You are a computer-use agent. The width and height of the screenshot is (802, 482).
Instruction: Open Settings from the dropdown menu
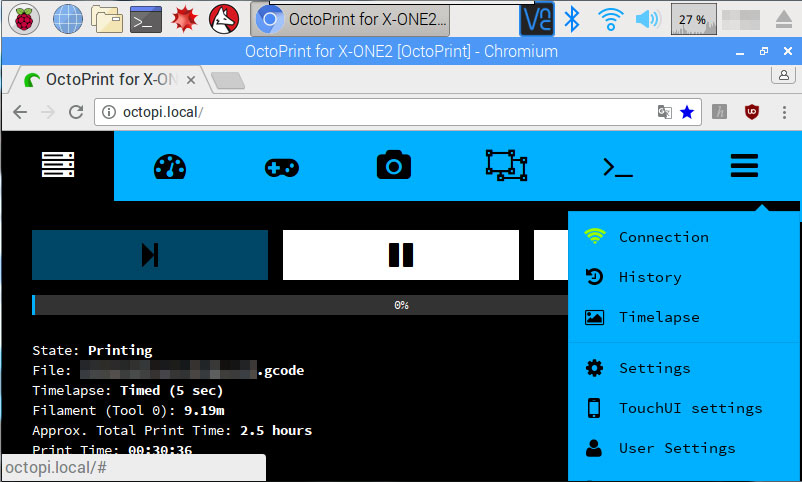(684, 368)
